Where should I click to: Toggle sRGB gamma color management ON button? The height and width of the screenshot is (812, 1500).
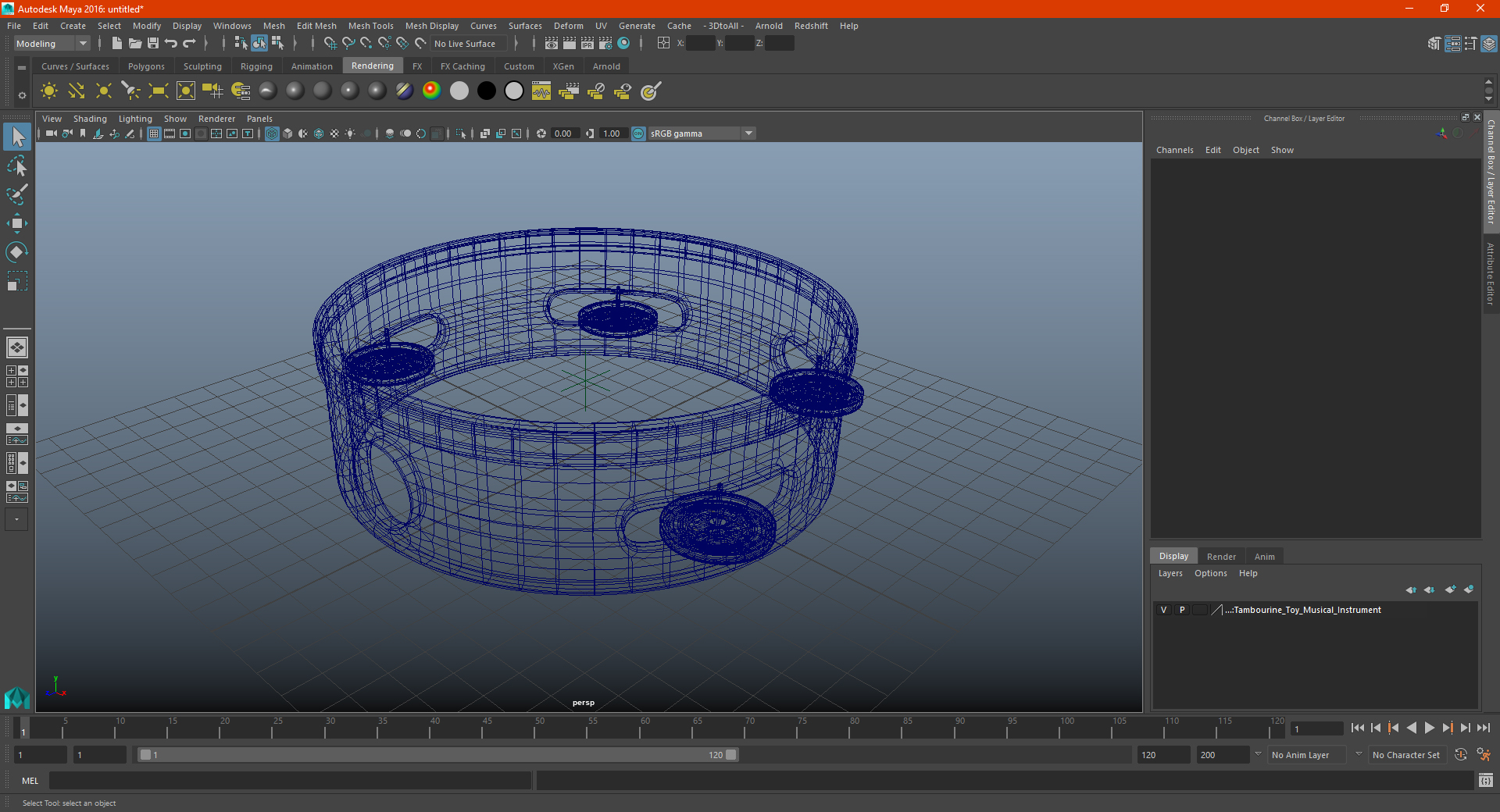638,134
